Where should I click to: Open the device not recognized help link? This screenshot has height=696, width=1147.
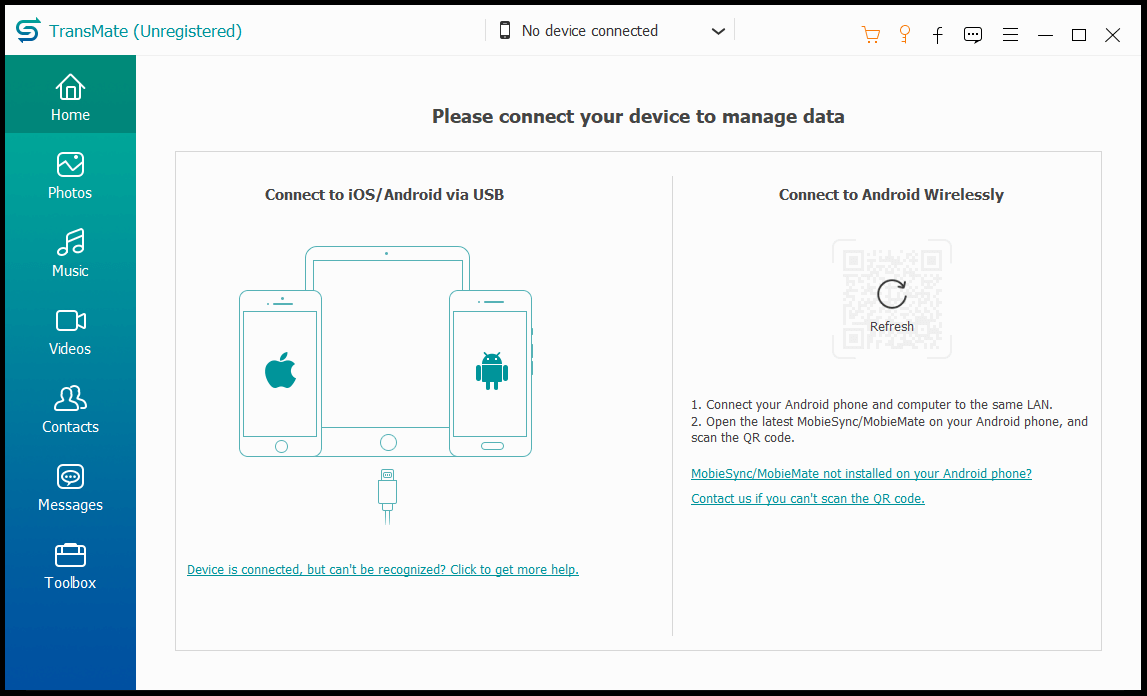[x=383, y=569]
